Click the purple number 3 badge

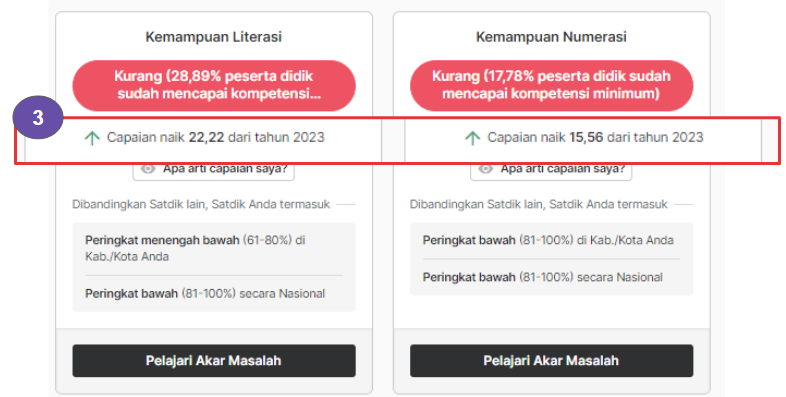[x=38, y=118]
